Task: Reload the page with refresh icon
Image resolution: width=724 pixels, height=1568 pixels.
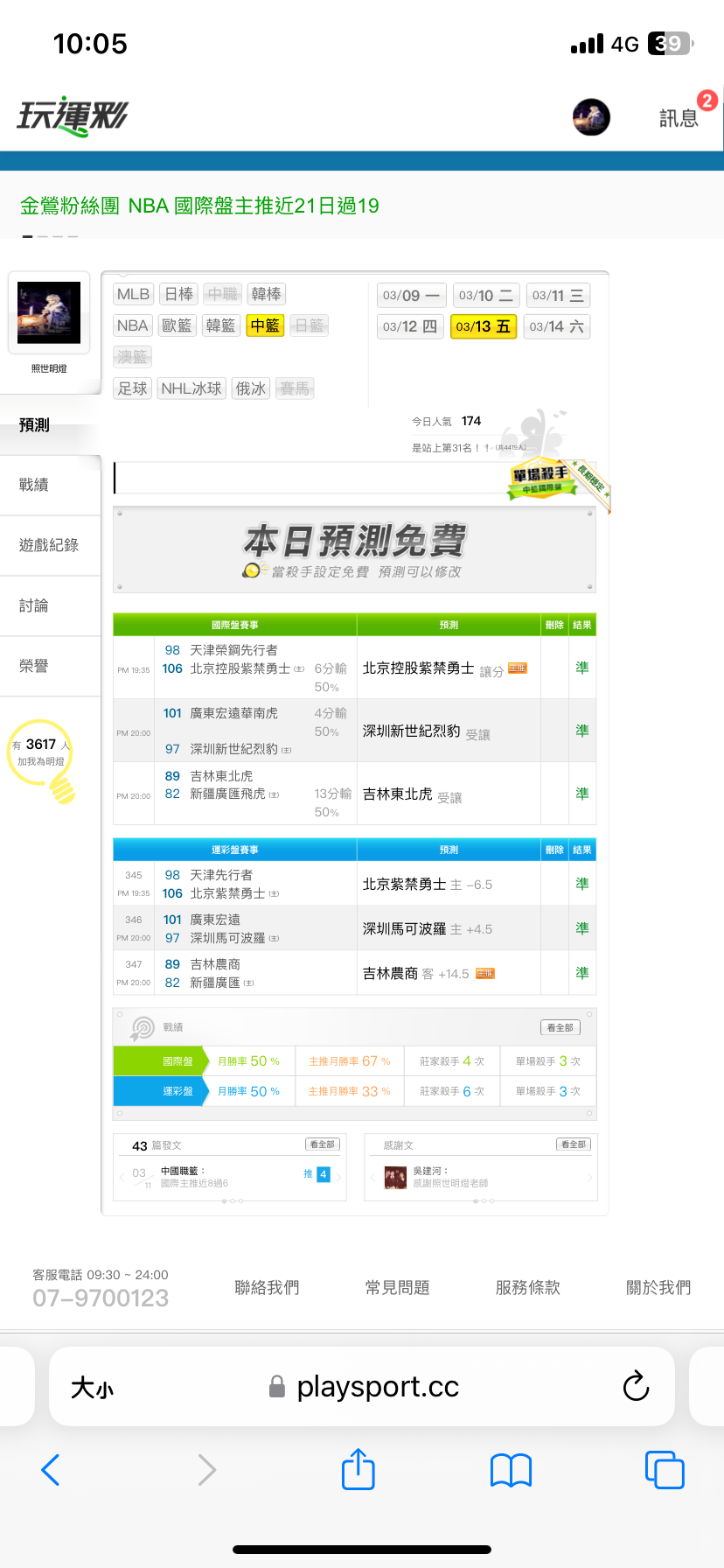Action: (x=636, y=1386)
